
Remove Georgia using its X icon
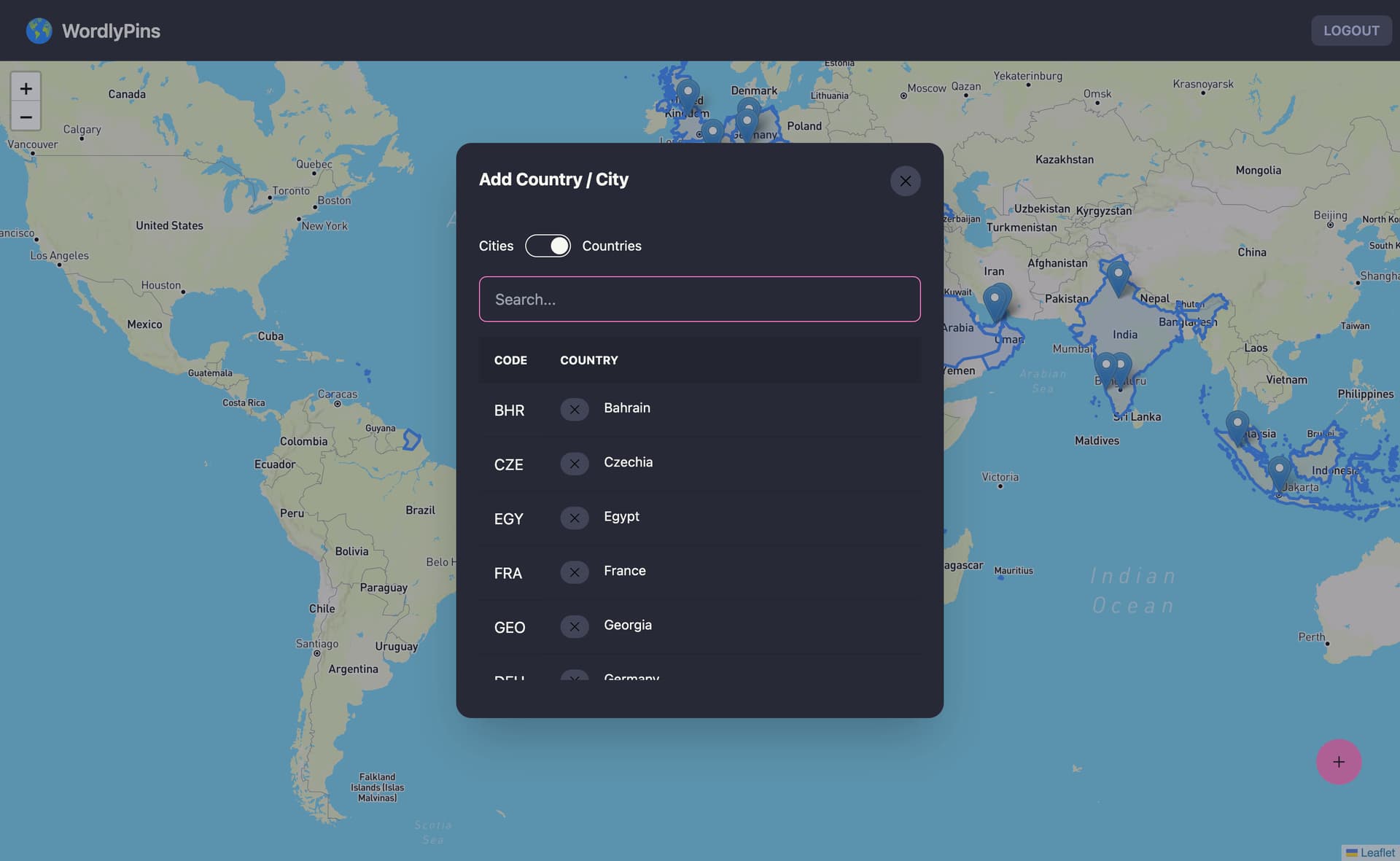point(575,626)
